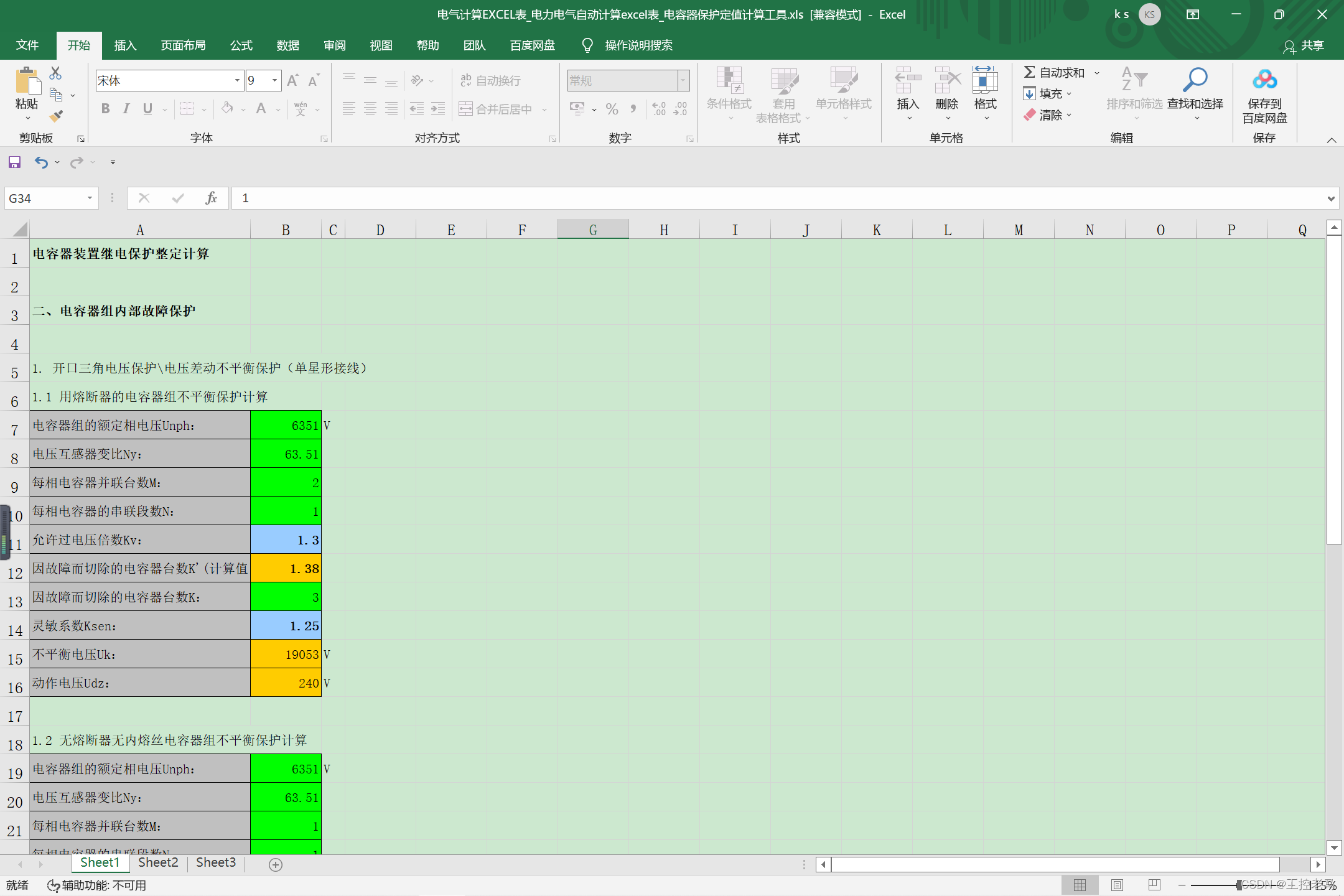Click the Increase Font Size icon
Viewport: 1344px width, 896px height.
292,80
